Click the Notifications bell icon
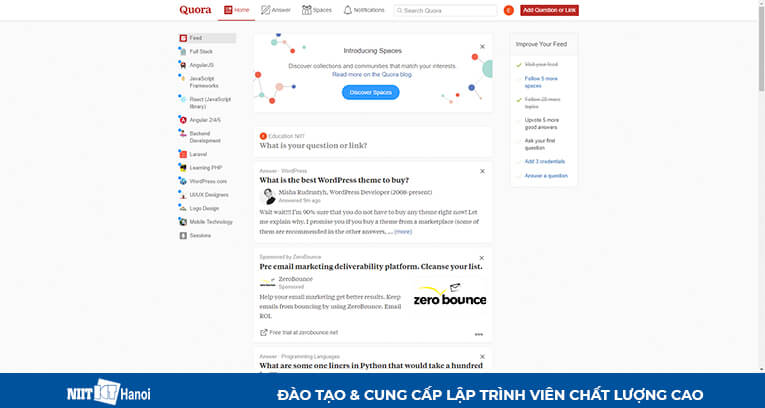765x408 pixels. click(x=347, y=10)
